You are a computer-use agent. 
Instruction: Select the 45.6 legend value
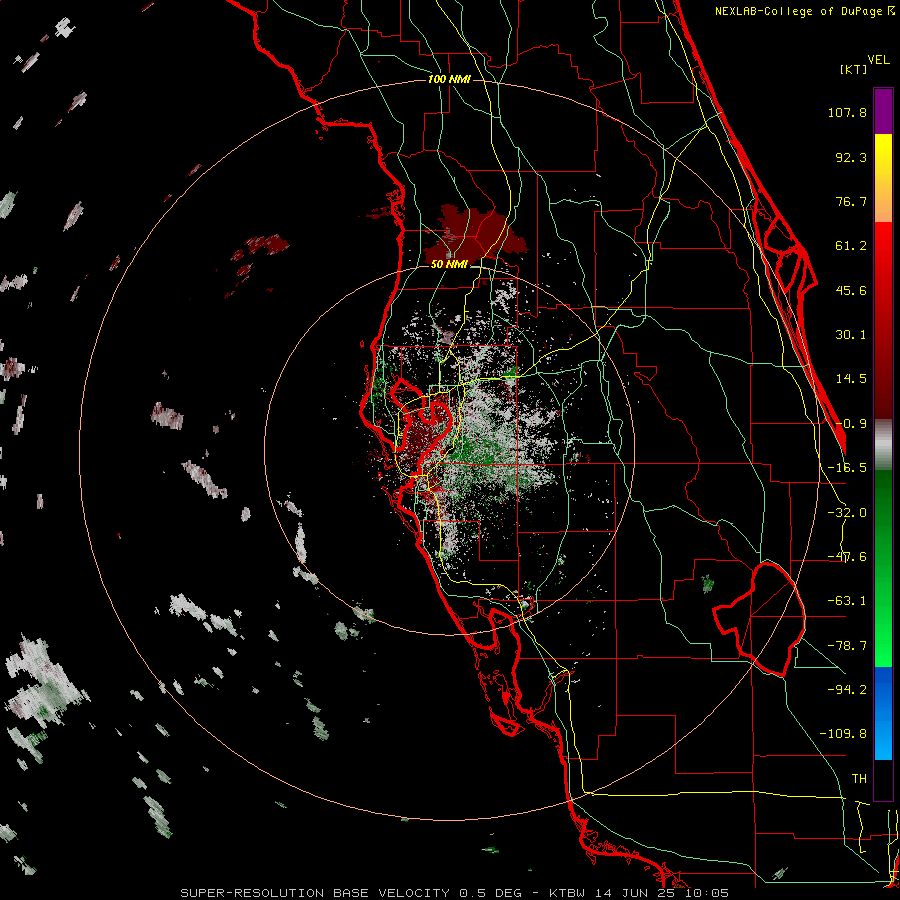tap(851, 290)
